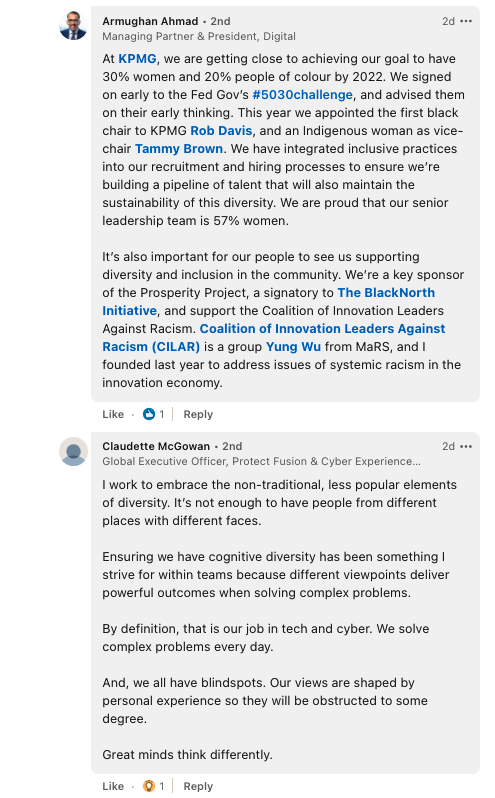Reply to Armughan Ahmad's comment

pos(198,414)
